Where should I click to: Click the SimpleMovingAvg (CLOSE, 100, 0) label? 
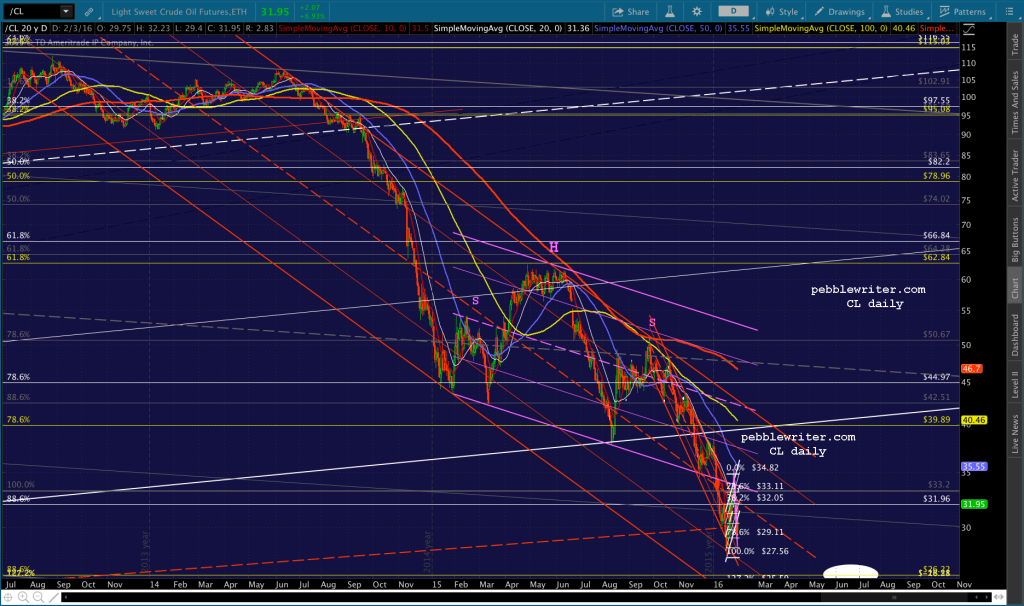[x=820, y=29]
